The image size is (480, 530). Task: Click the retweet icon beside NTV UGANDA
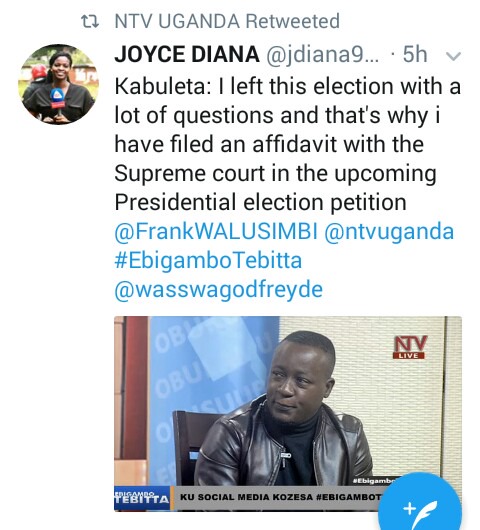pos(90,22)
